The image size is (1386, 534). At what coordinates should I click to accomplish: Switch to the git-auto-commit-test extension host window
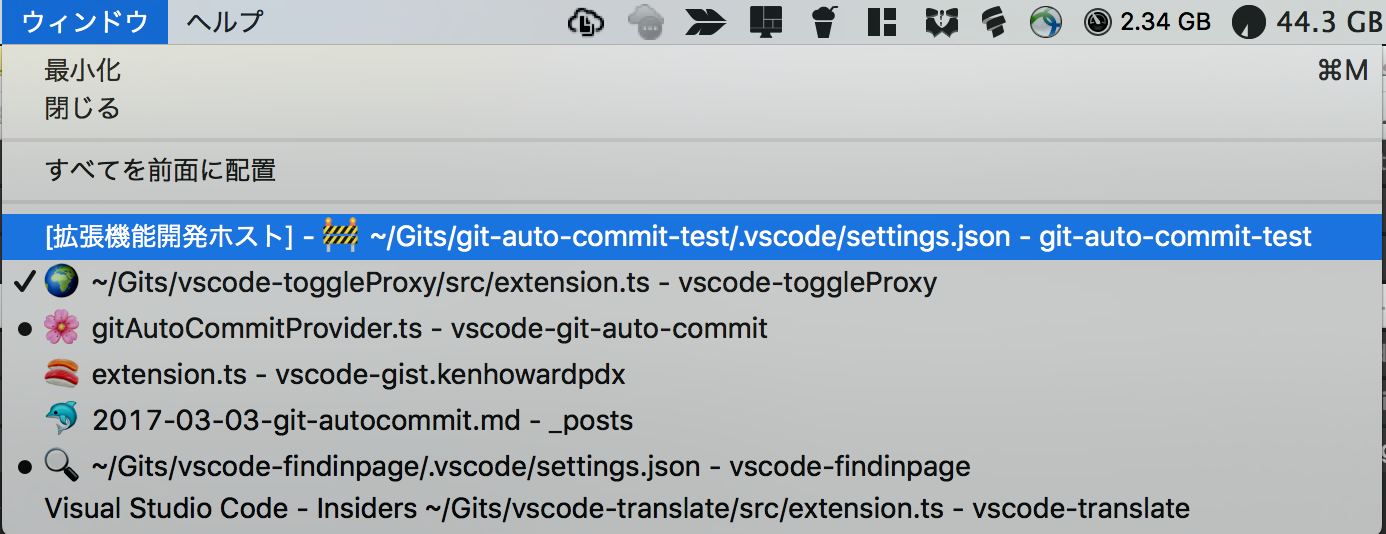click(x=677, y=236)
